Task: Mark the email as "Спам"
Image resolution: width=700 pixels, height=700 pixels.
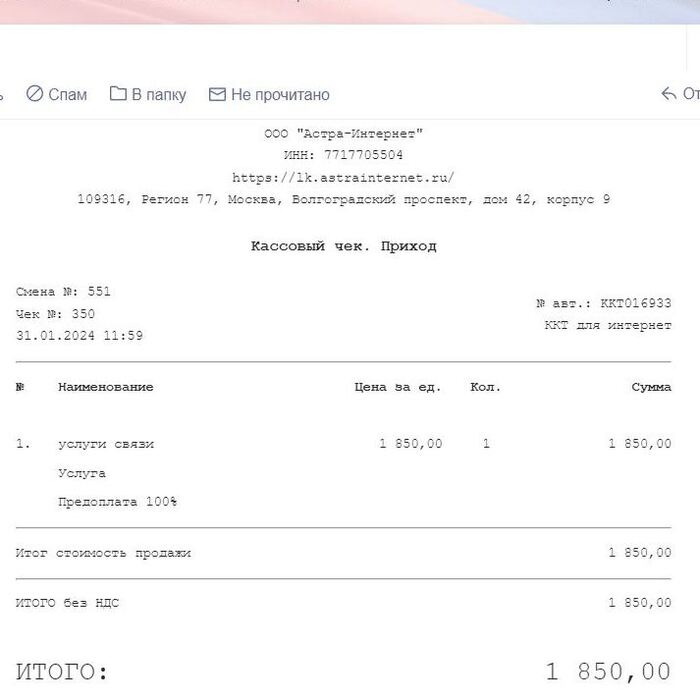Action: tap(67, 95)
